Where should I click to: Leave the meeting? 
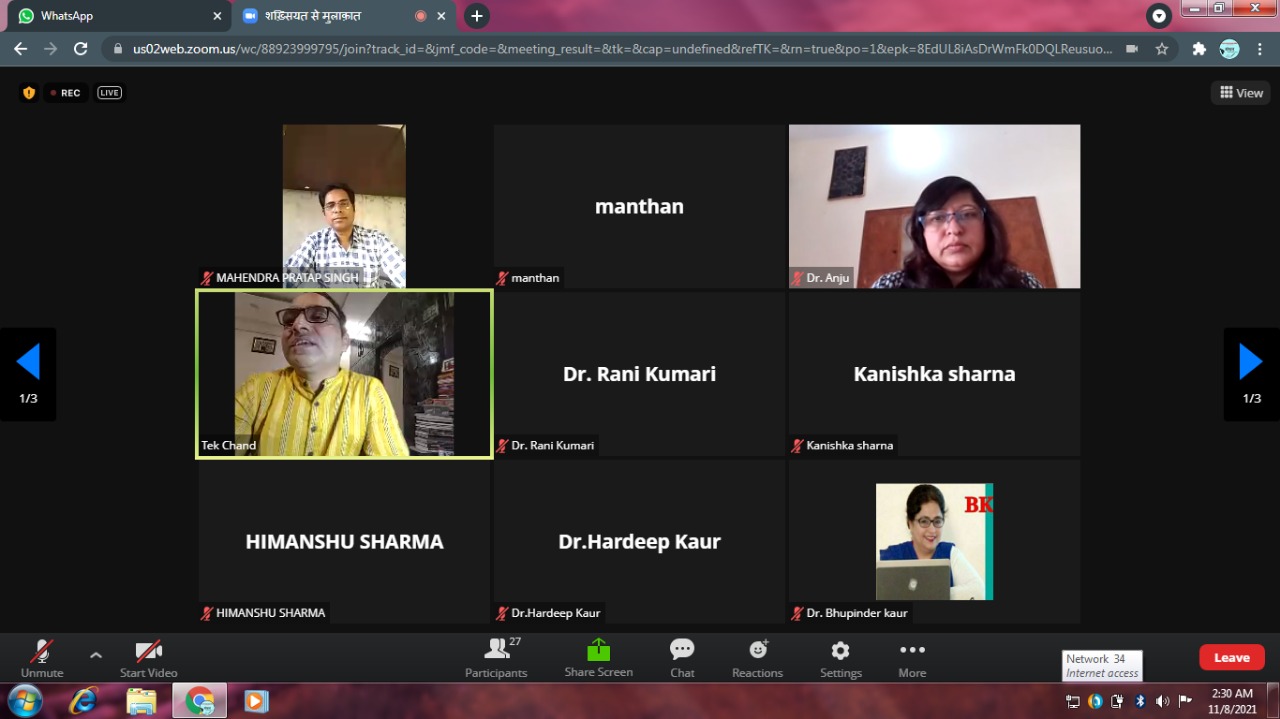1231,657
